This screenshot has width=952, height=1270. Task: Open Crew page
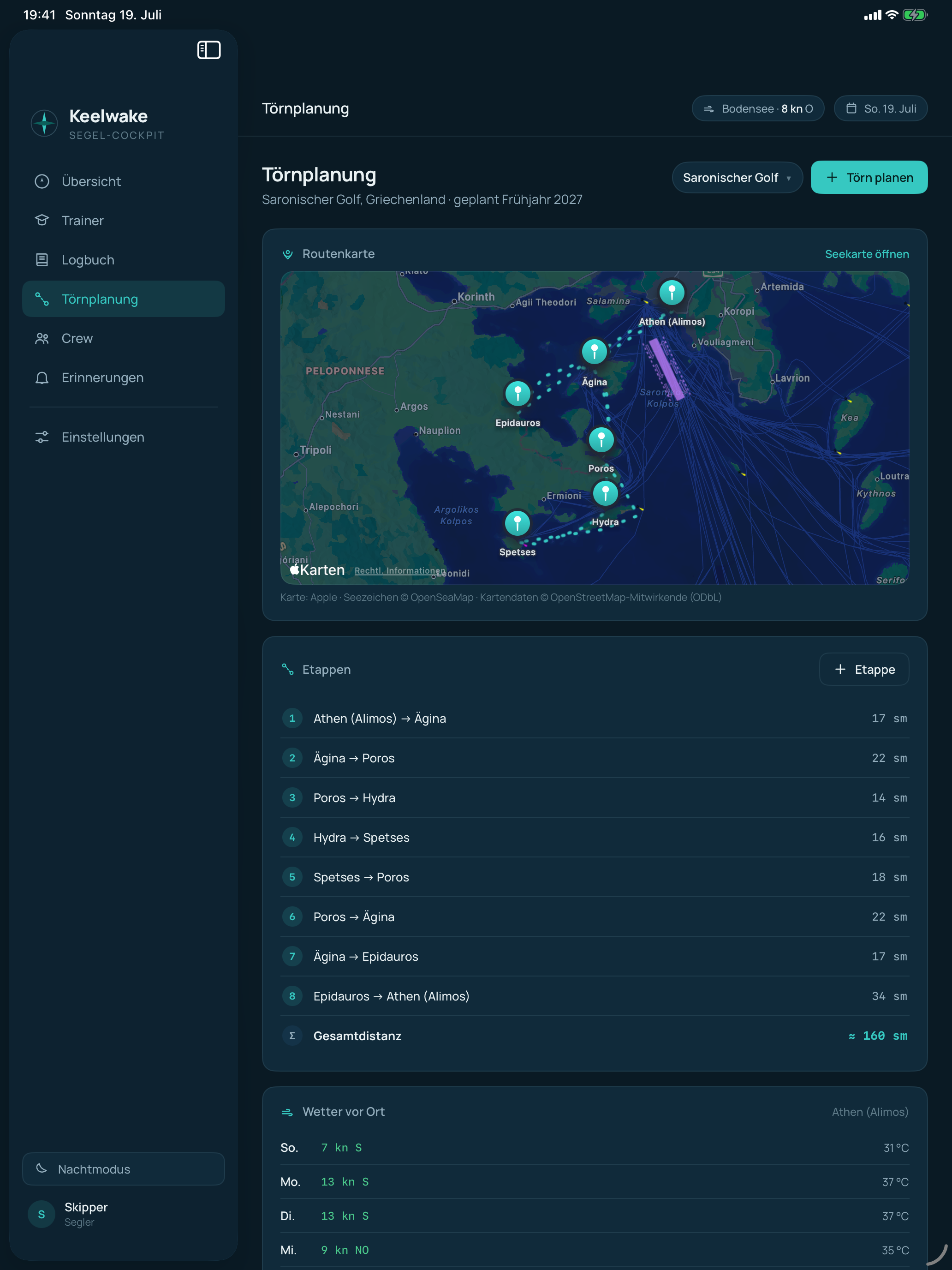pyautogui.click(x=123, y=339)
